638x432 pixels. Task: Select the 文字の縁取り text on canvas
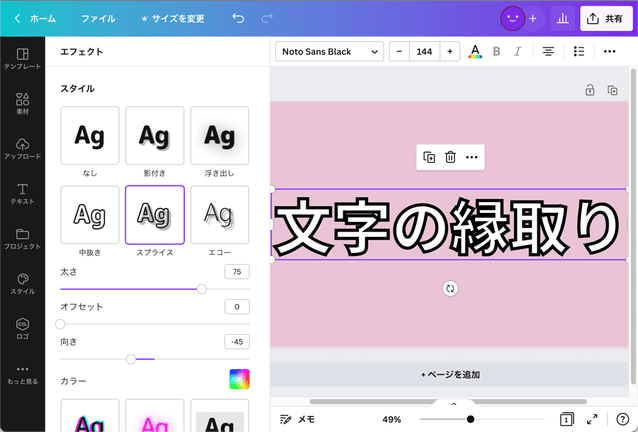(448, 225)
